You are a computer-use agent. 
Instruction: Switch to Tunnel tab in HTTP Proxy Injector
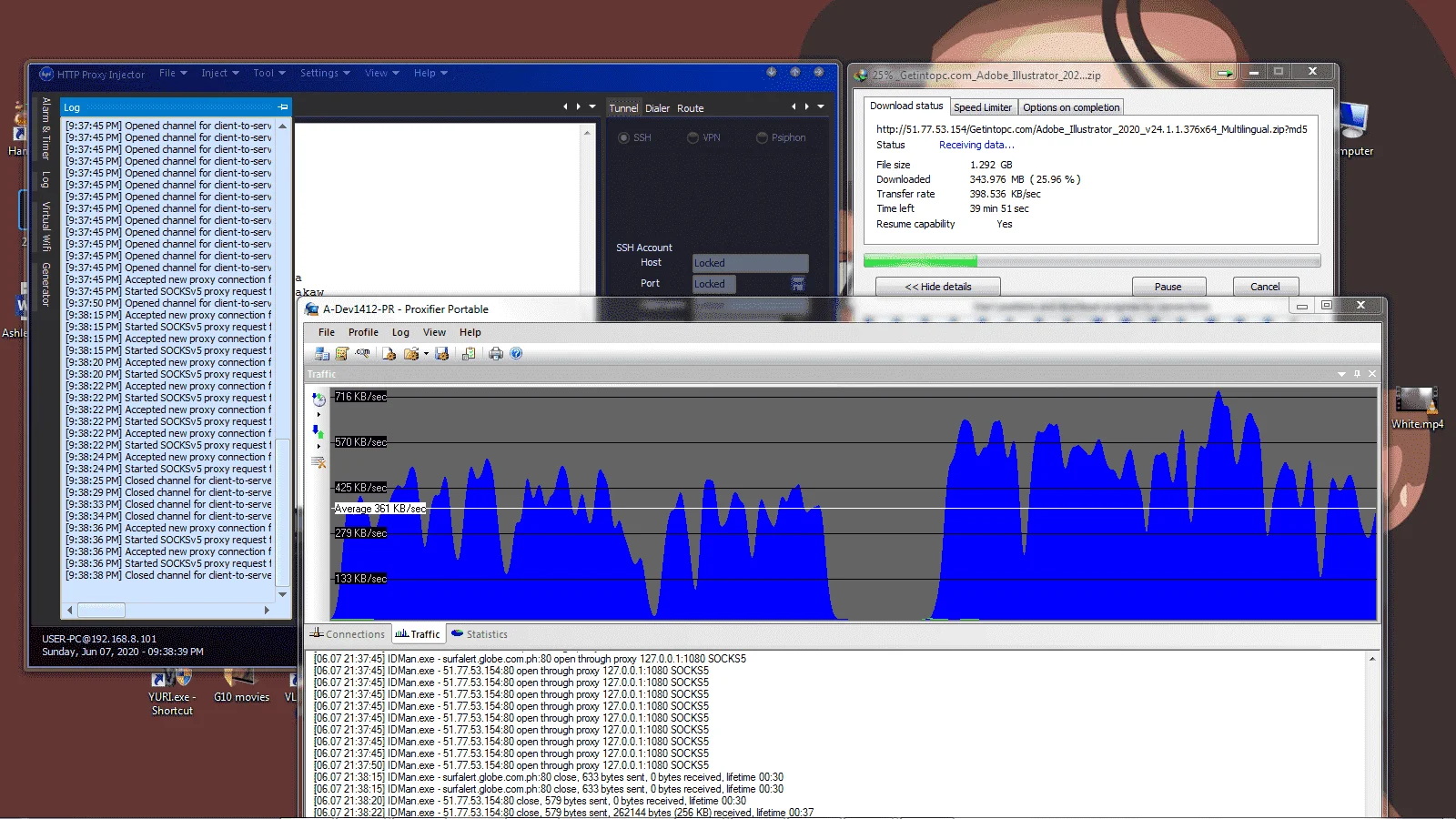coord(623,107)
